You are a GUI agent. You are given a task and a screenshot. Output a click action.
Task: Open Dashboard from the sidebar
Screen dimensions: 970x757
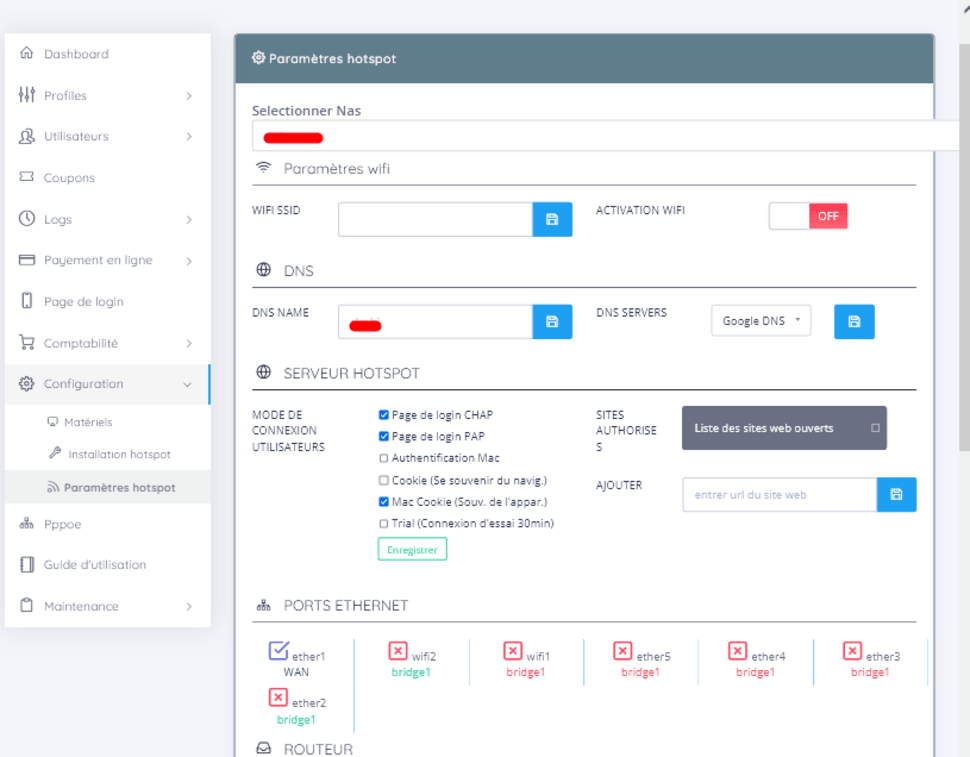point(76,54)
